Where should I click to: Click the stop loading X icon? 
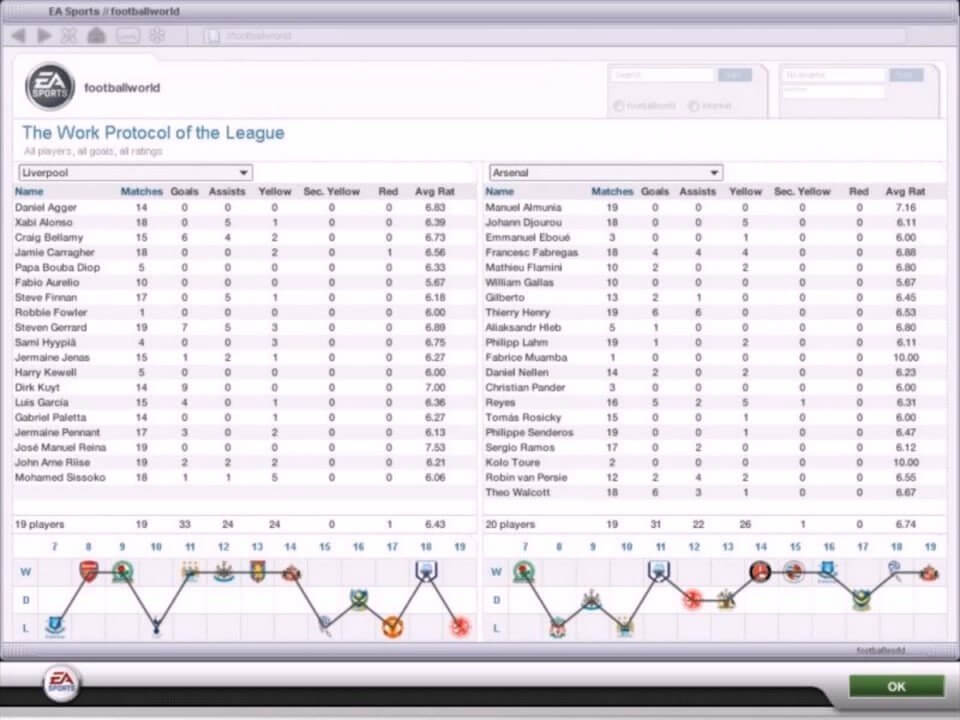69,36
